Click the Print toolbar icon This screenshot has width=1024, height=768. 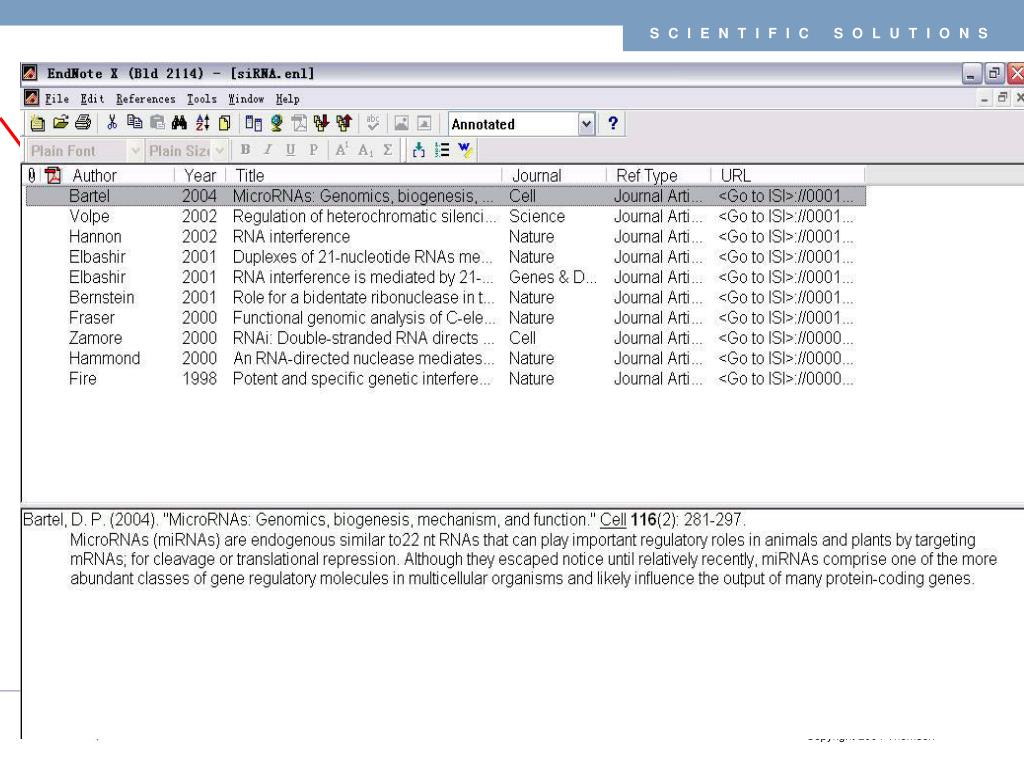[83, 122]
